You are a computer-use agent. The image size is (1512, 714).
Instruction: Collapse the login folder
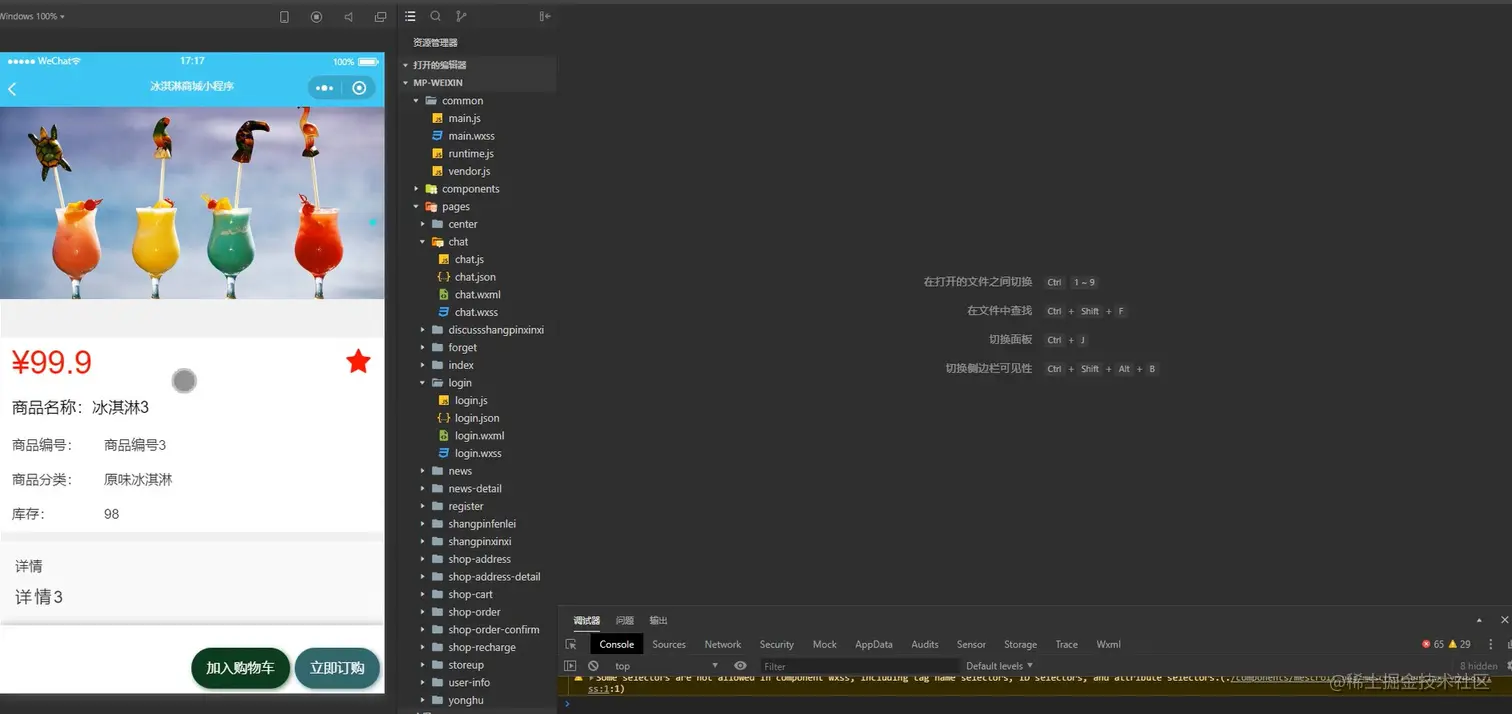(x=423, y=383)
